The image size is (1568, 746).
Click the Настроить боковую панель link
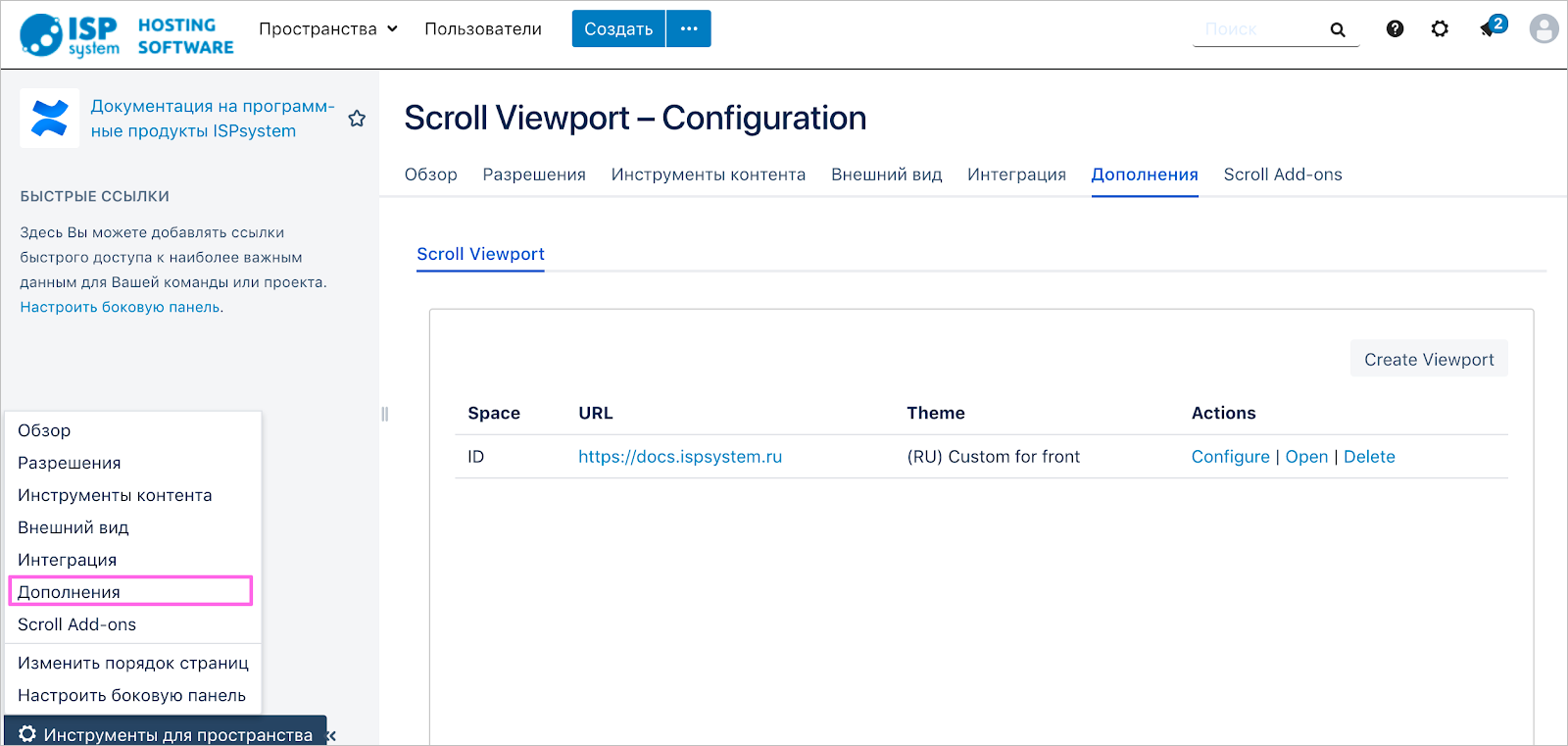(x=121, y=307)
